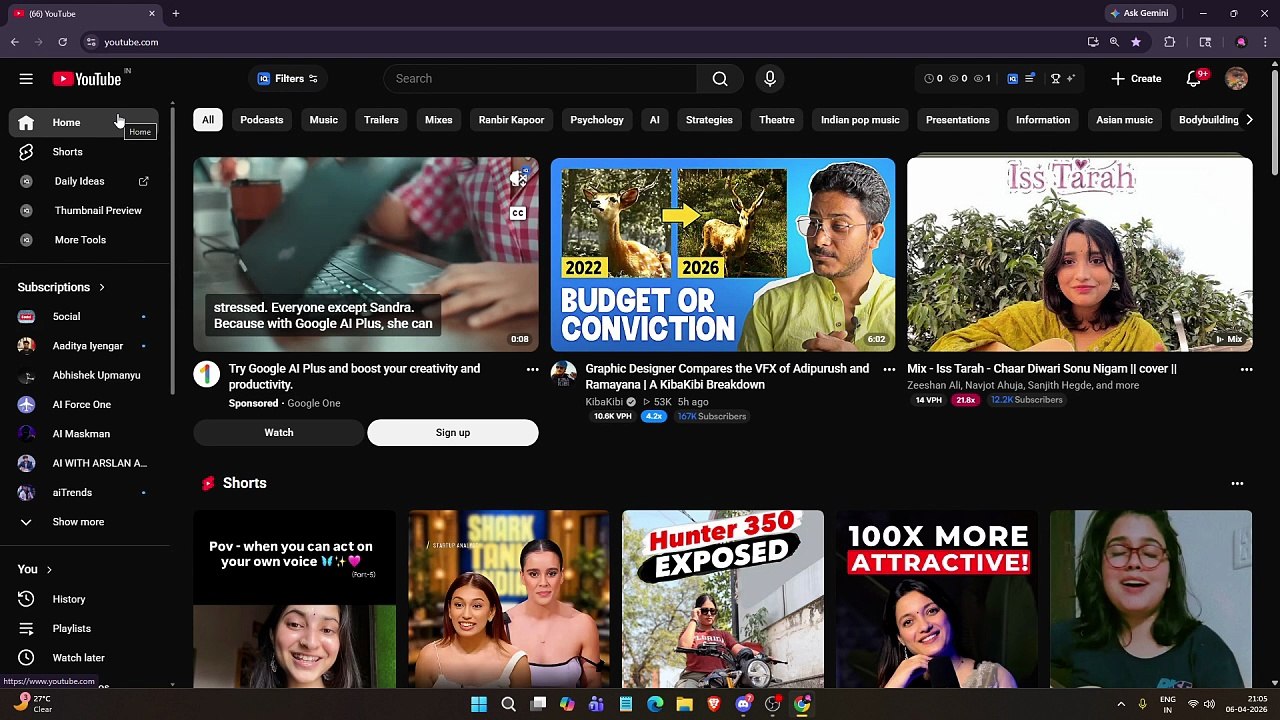This screenshot has height=720, width=1280.
Task: Open Watch later in the sidebar
Action: coord(84,658)
